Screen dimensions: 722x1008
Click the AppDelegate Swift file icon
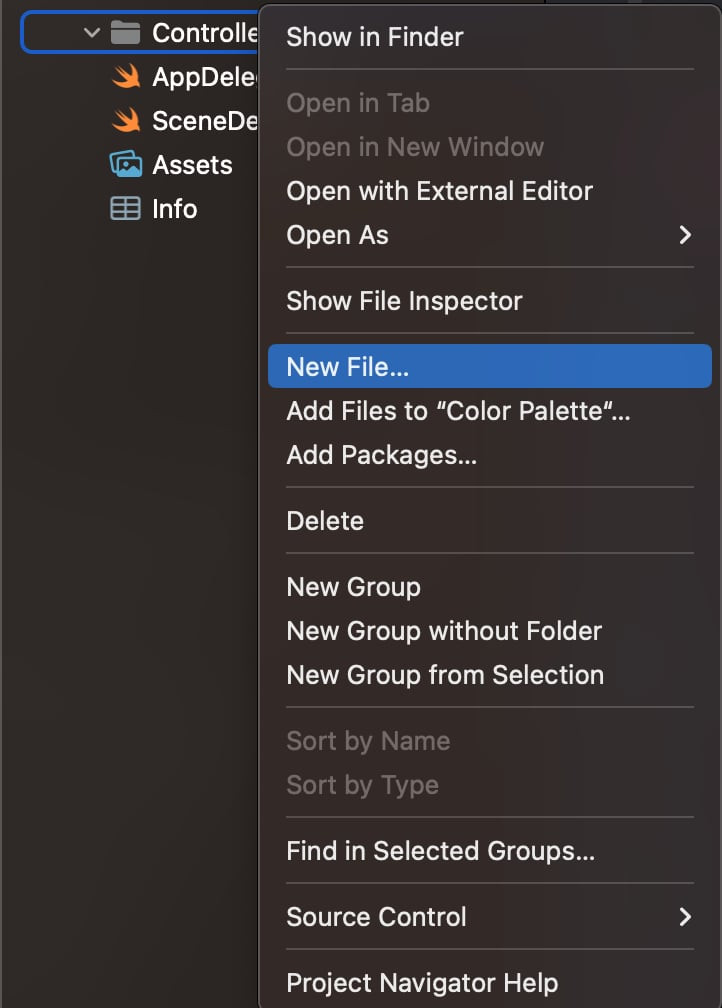coord(126,77)
